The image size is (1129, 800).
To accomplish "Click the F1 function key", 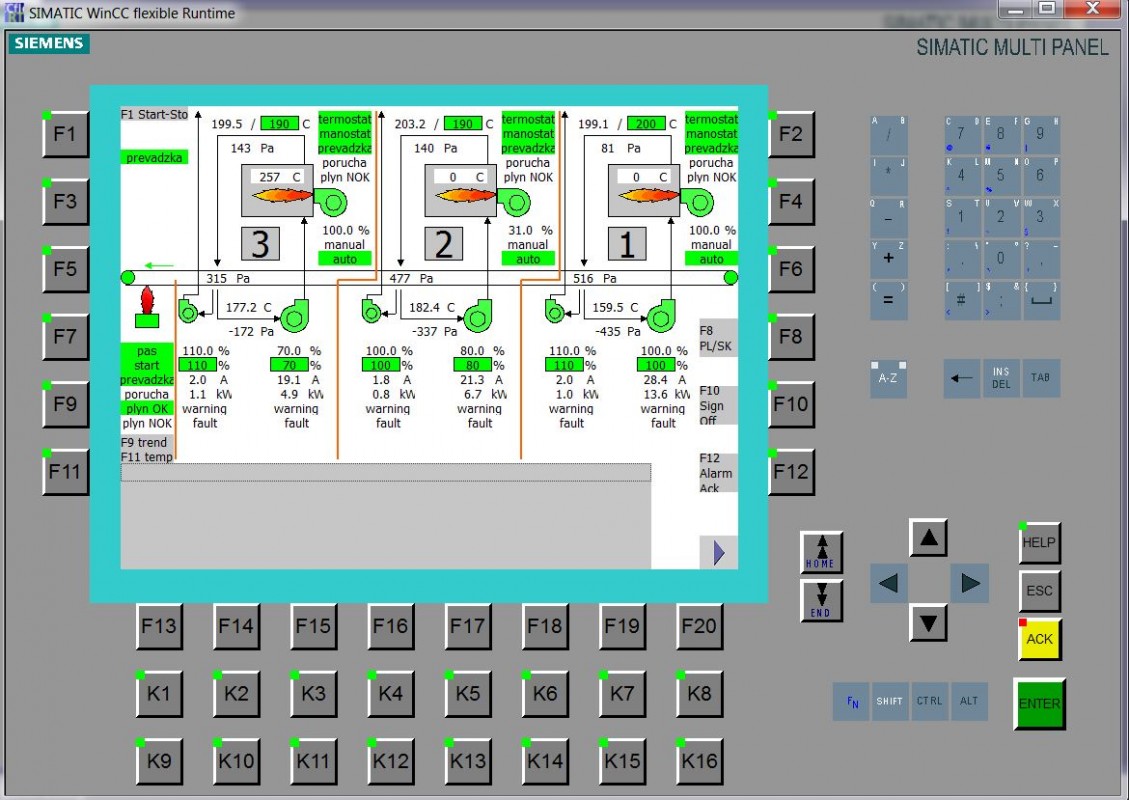I will click(66, 134).
